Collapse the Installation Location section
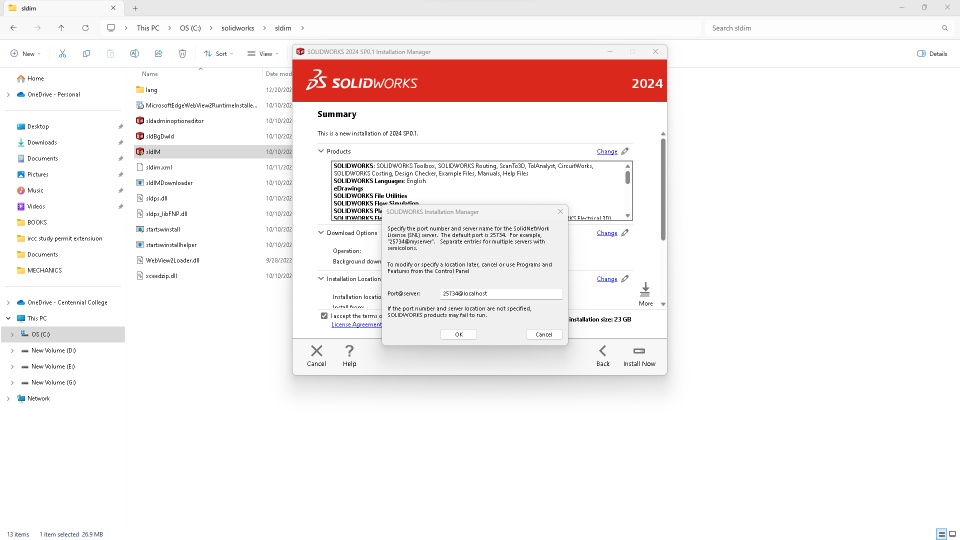Viewport: 960px width, 540px height. pyautogui.click(x=321, y=279)
